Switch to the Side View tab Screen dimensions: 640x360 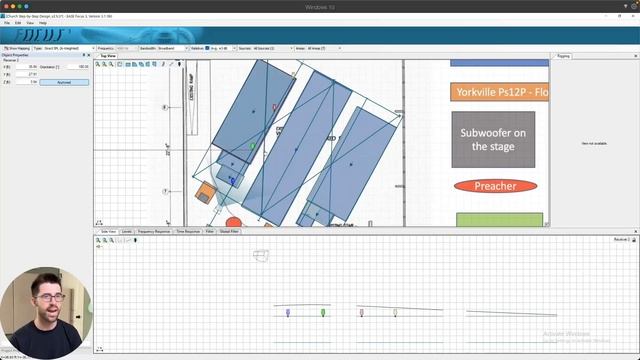108,231
